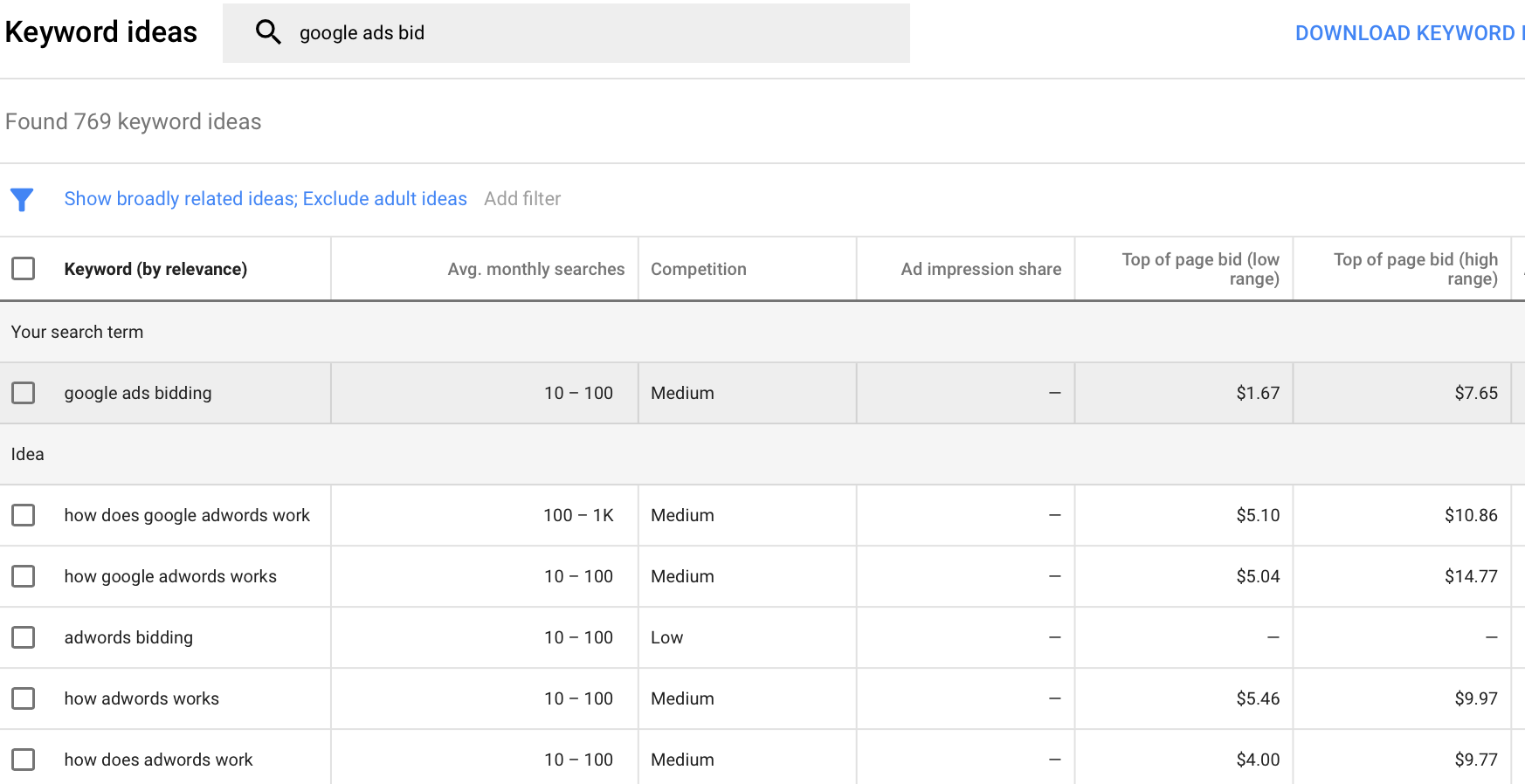Click the 'Idea' section label
The width and height of the screenshot is (1525, 784).
tap(27, 454)
